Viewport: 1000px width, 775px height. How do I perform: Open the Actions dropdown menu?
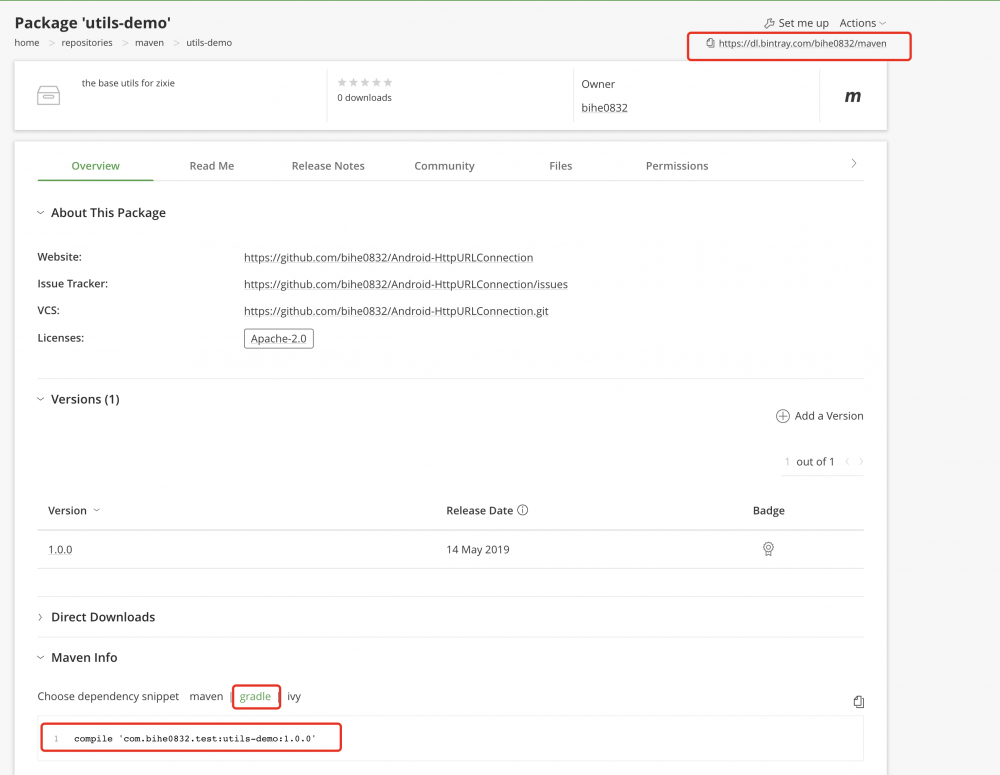862,23
